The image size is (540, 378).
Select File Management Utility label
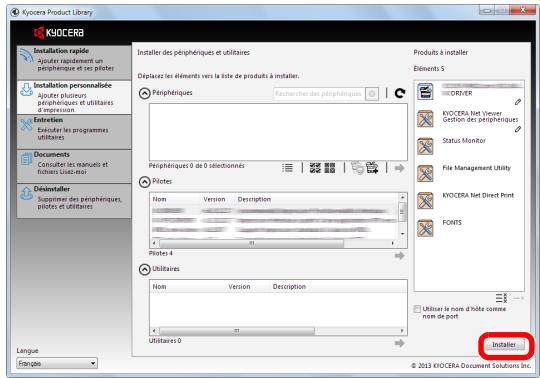(x=476, y=168)
